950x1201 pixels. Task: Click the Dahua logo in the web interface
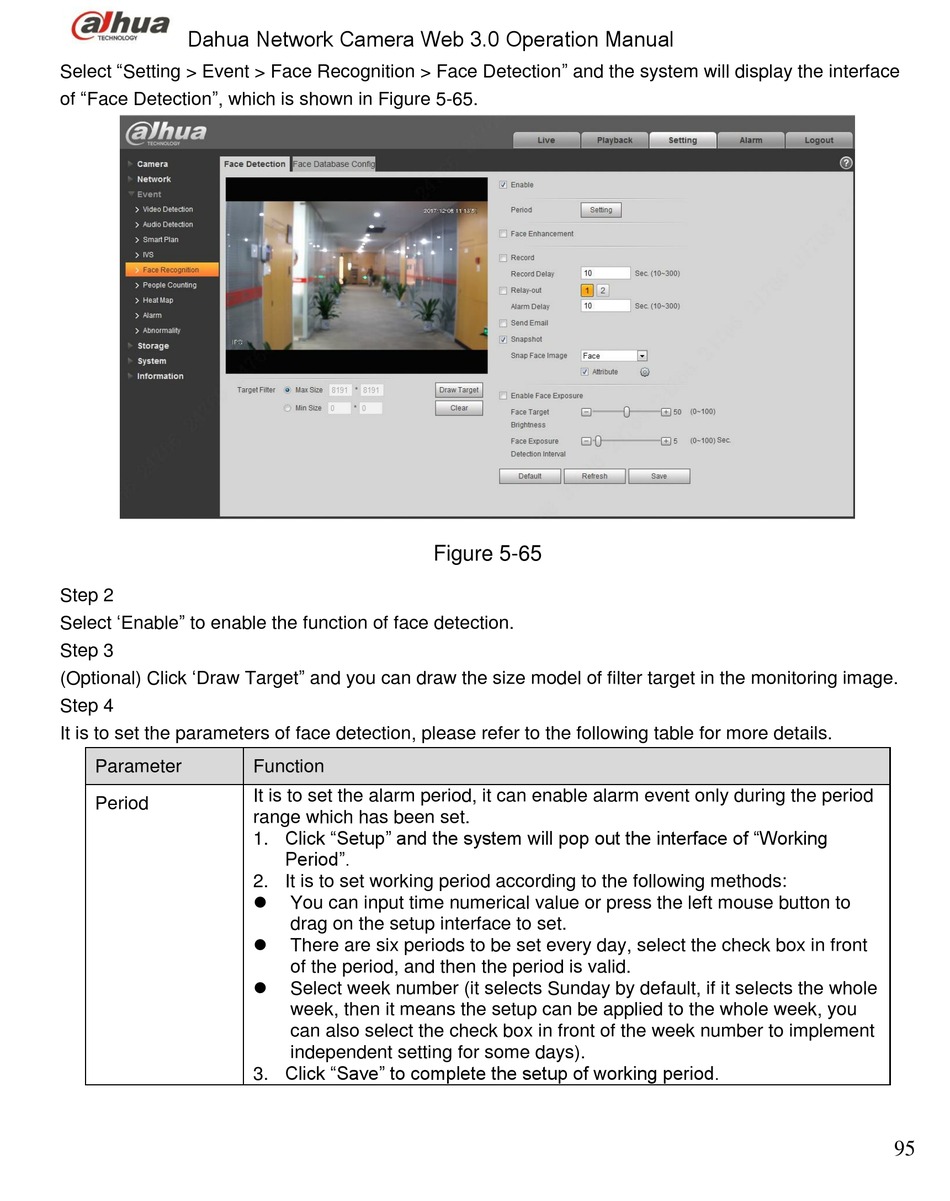165,133
